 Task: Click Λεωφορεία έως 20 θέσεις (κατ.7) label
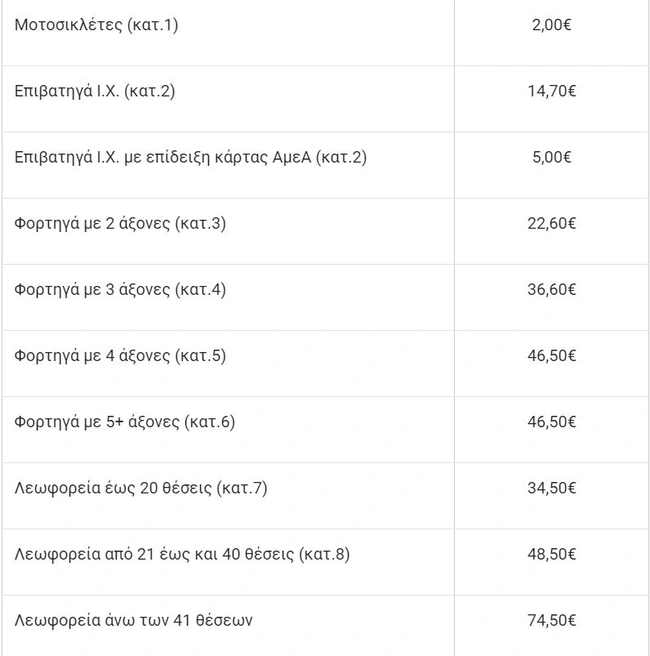[x=141, y=488]
